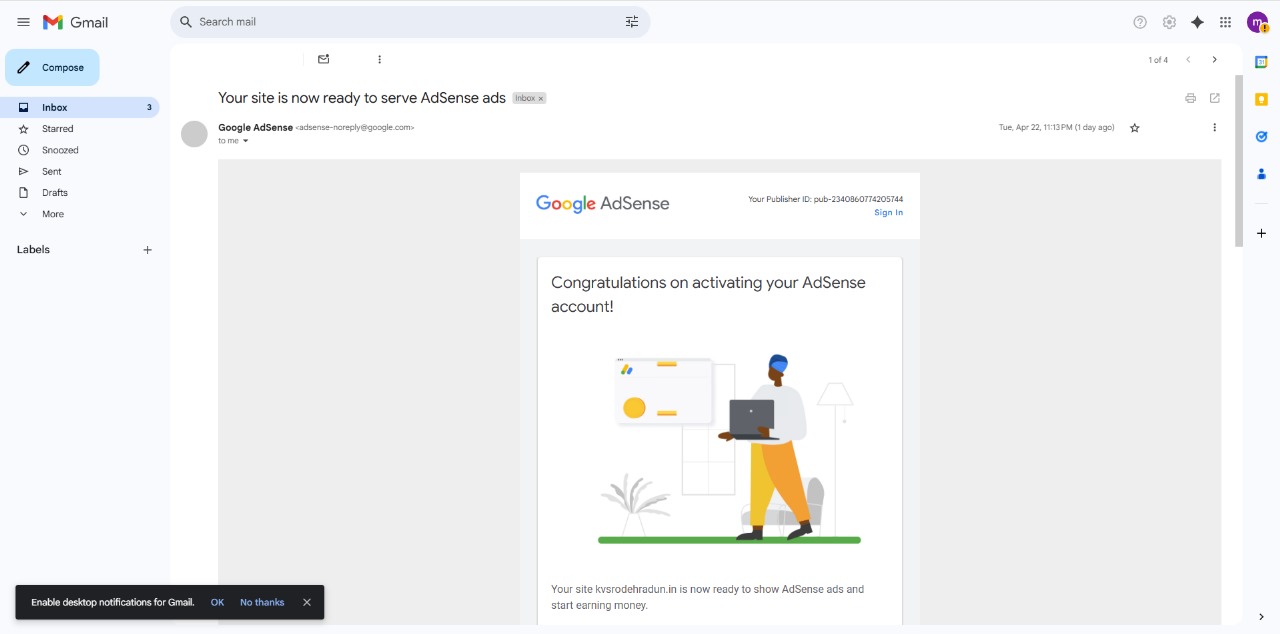Click the Gmail logo
The width and height of the screenshot is (1280, 634).
(76, 22)
